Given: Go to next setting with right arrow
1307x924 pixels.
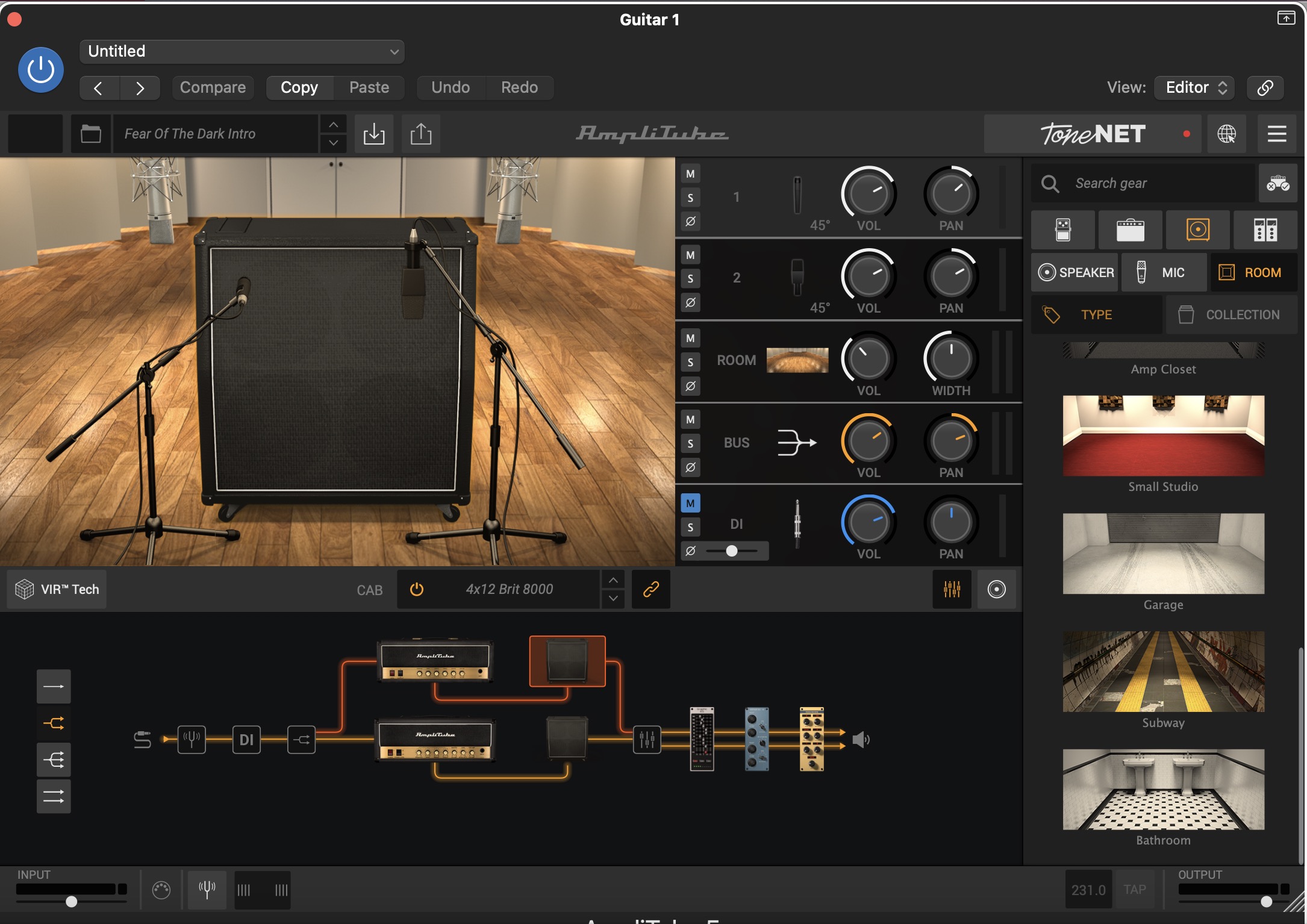Looking at the screenshot, I should [140, 88].
